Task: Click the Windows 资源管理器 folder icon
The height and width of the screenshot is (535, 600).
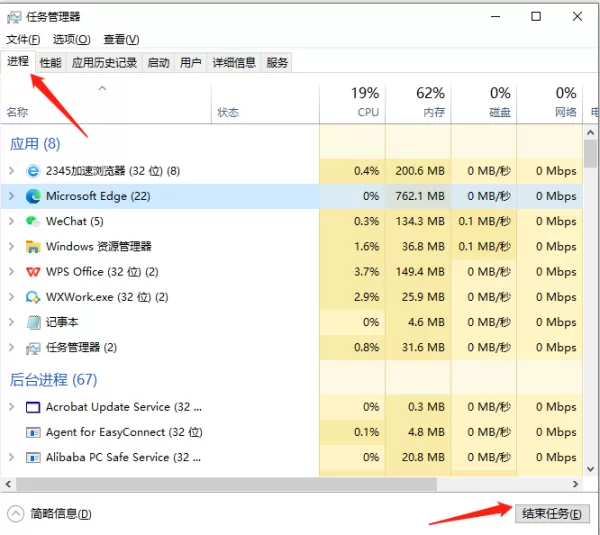Action: [x=33, y=247]
